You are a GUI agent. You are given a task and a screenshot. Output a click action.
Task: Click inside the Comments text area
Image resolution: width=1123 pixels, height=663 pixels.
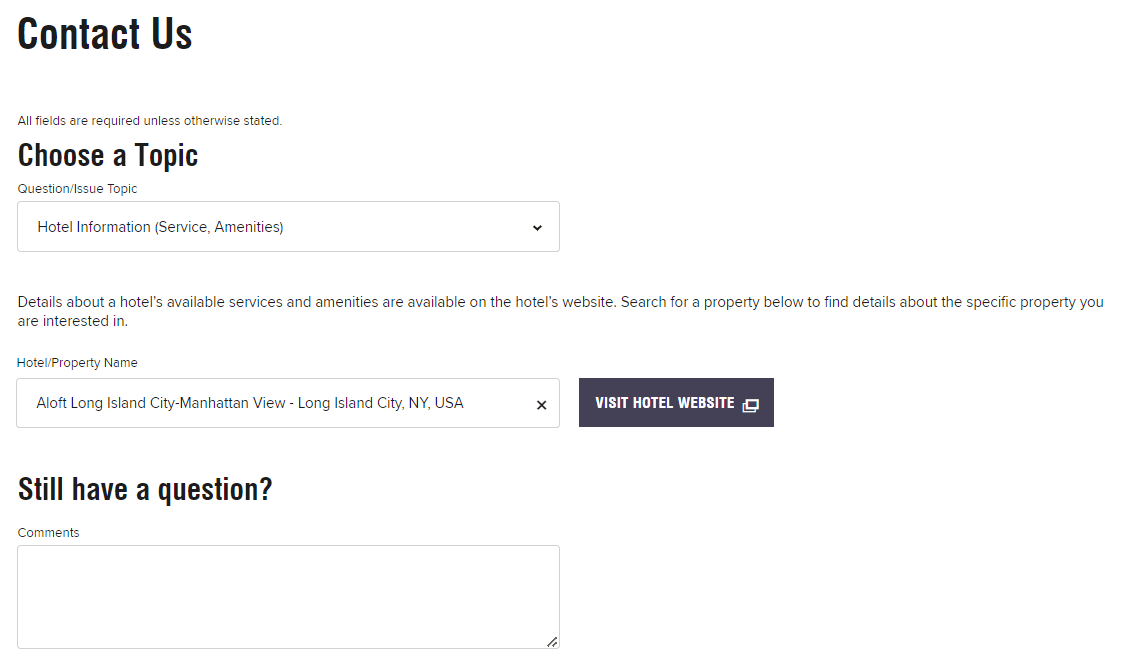pos(288,596)
